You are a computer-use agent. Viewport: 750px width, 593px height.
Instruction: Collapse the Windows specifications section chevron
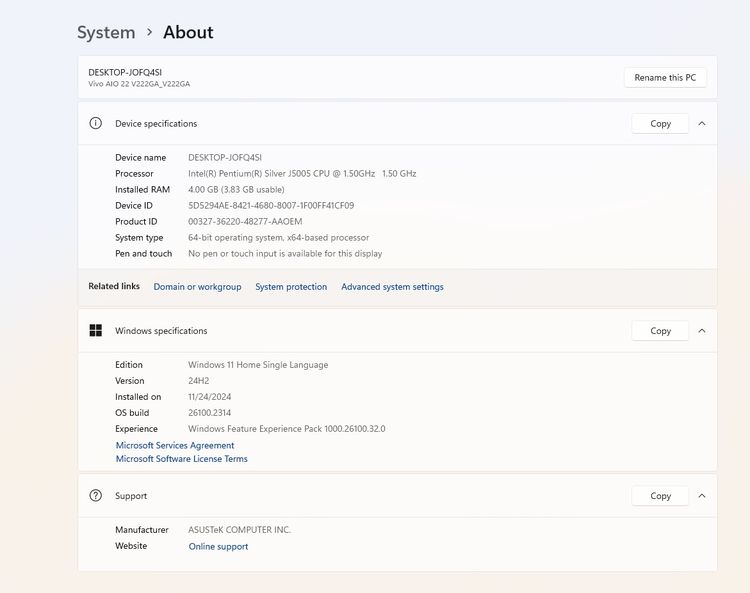[702, 331]
